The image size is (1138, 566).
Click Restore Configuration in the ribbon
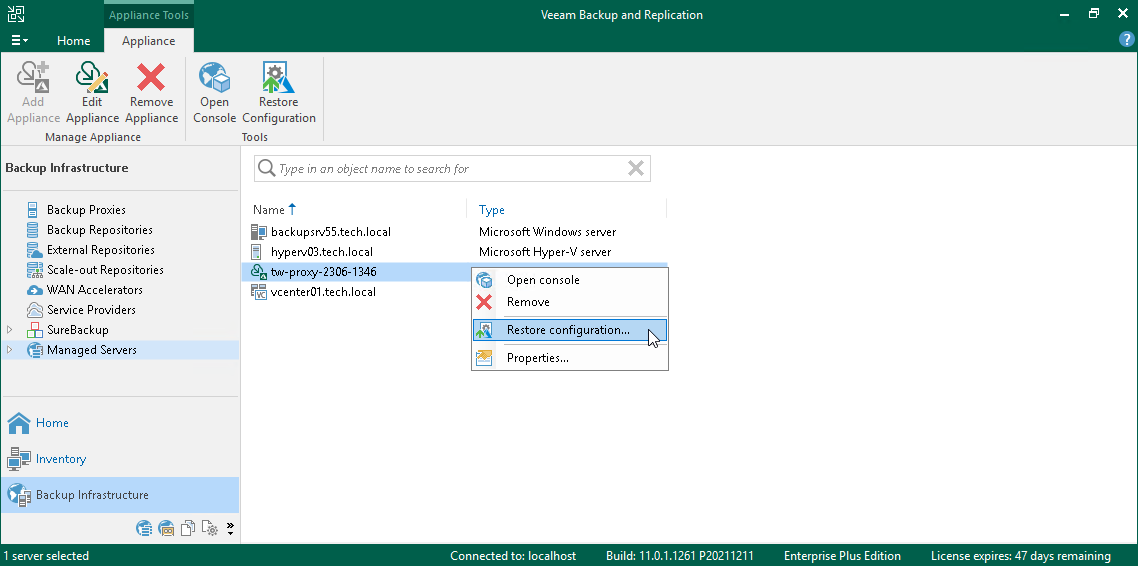pyautogui.click(x=279, y=94)
